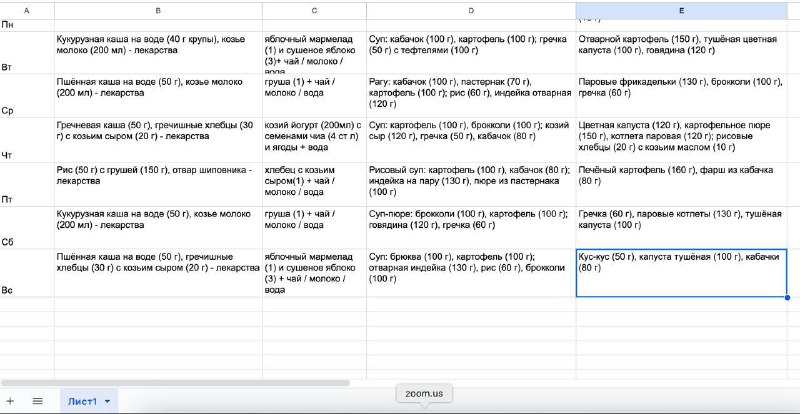Click the fill handle of the selected cell

click(787, 297)
